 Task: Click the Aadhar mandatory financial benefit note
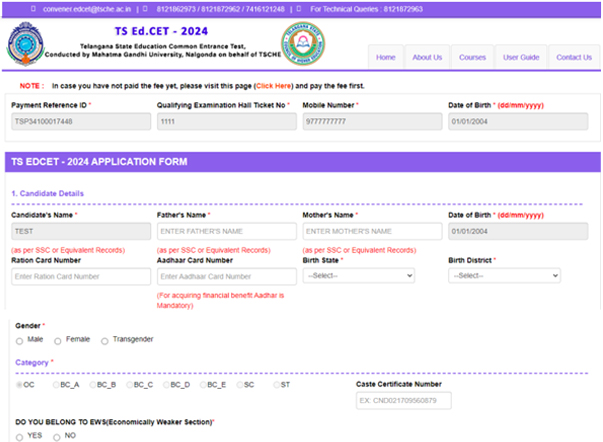click(220, 300)
